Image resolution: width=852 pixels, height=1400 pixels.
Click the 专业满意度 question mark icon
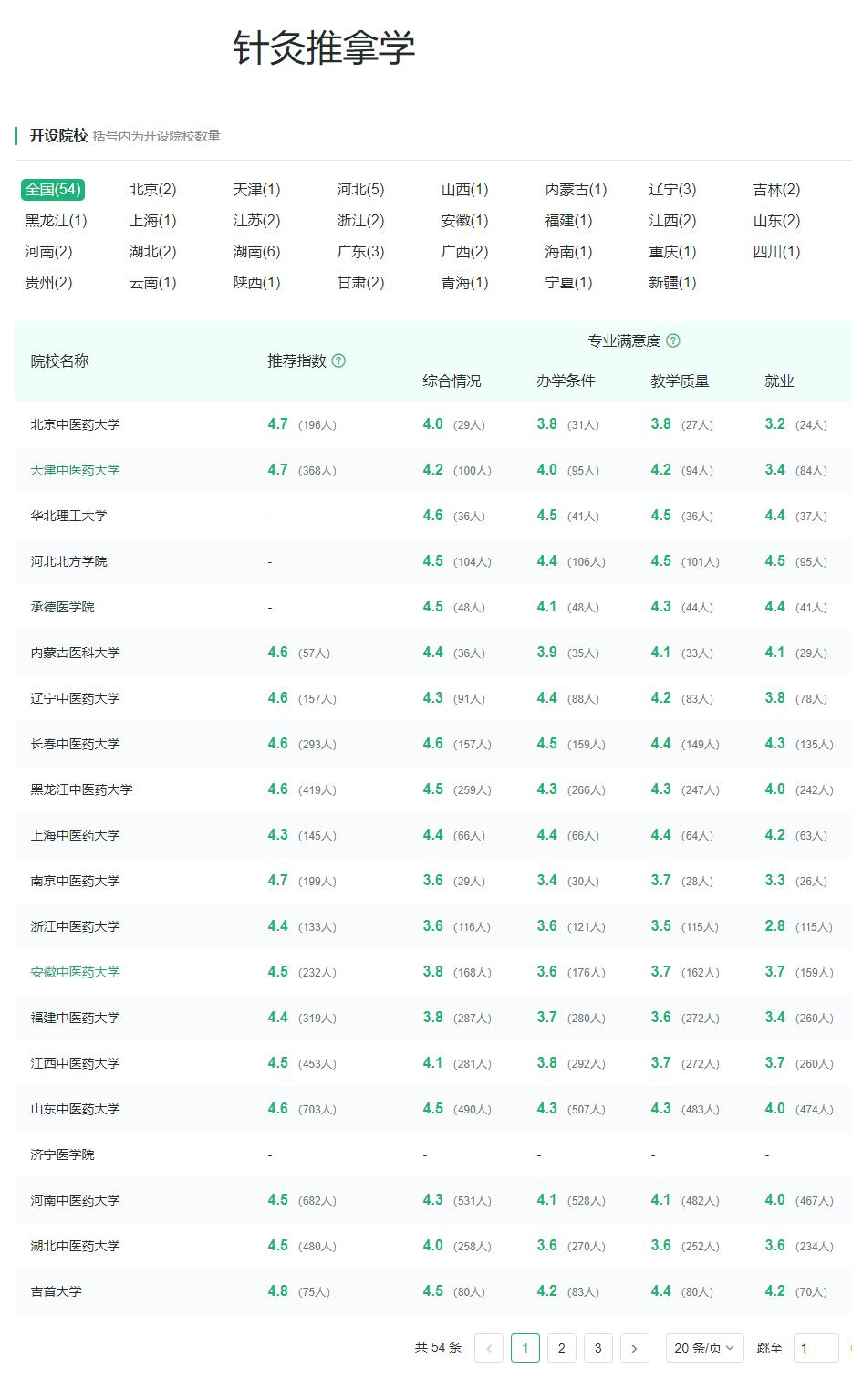(x=673, y=341)
